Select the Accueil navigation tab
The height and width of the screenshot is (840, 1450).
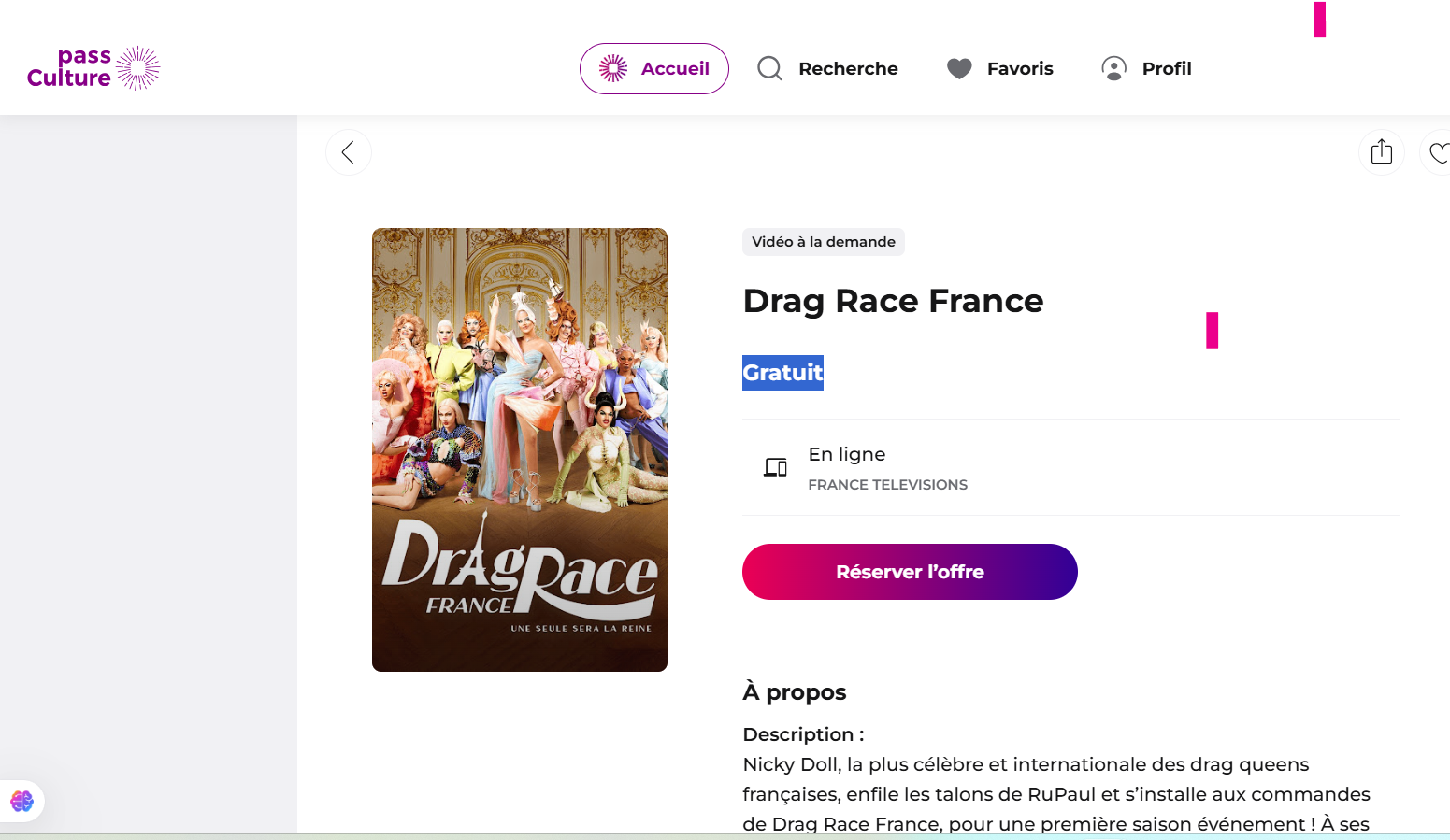(653, 68)
